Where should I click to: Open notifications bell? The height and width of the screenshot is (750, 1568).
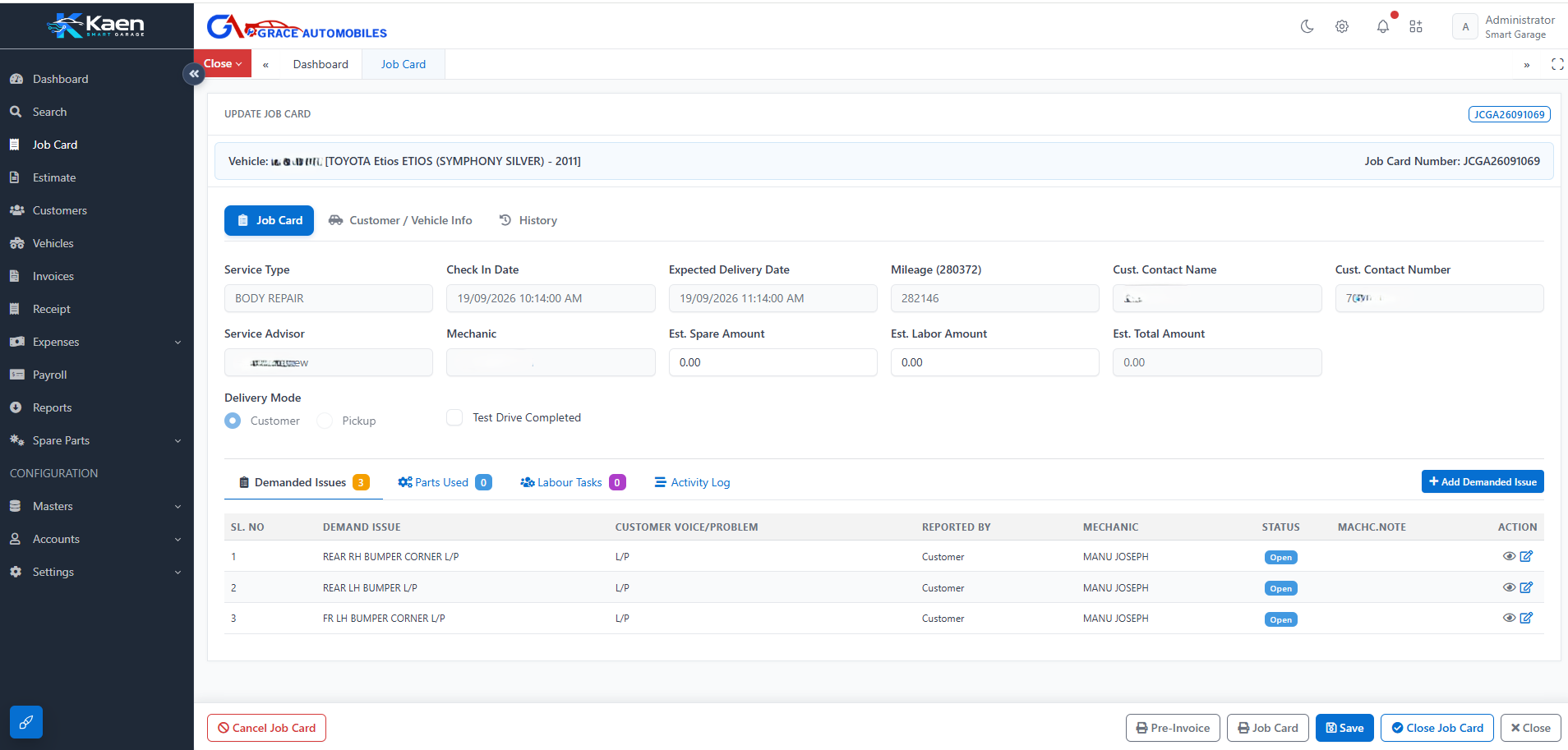click(1383, 26)
